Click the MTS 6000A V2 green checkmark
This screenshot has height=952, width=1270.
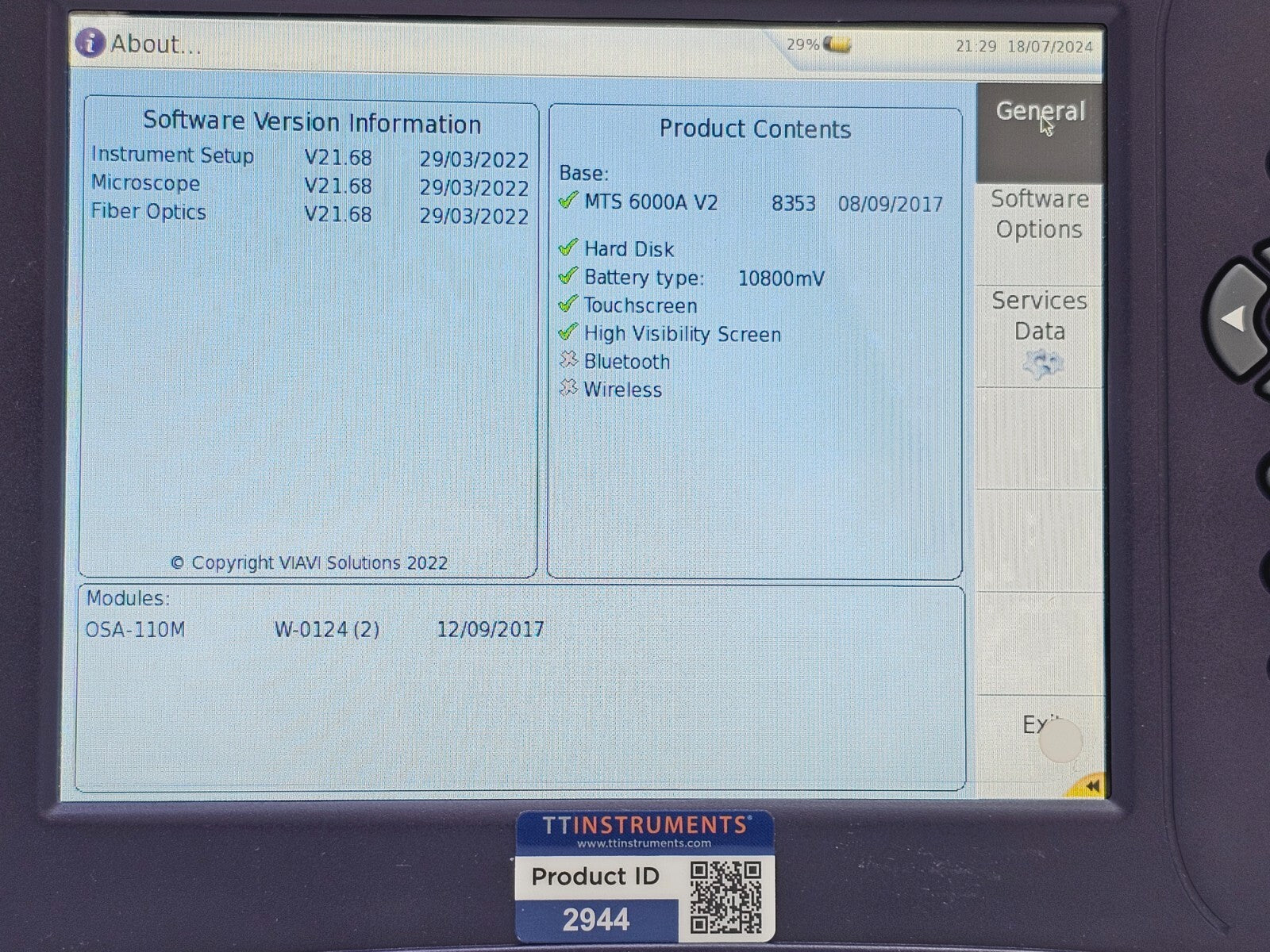click(568, 201)
